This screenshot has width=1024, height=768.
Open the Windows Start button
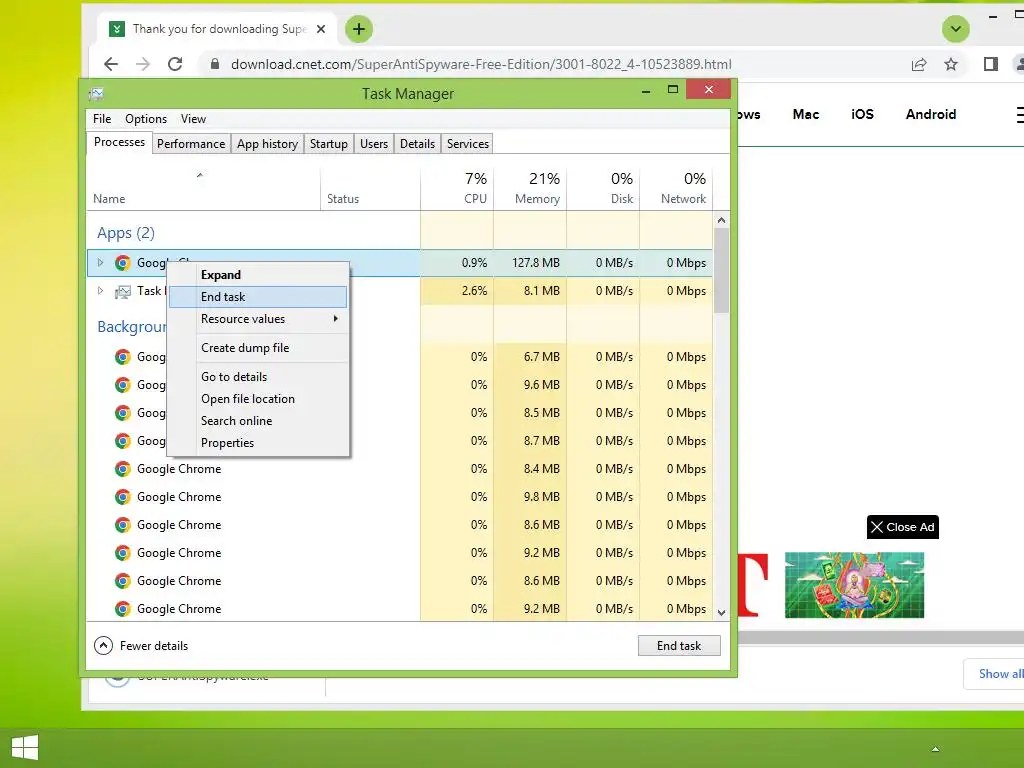click(25, 748)
